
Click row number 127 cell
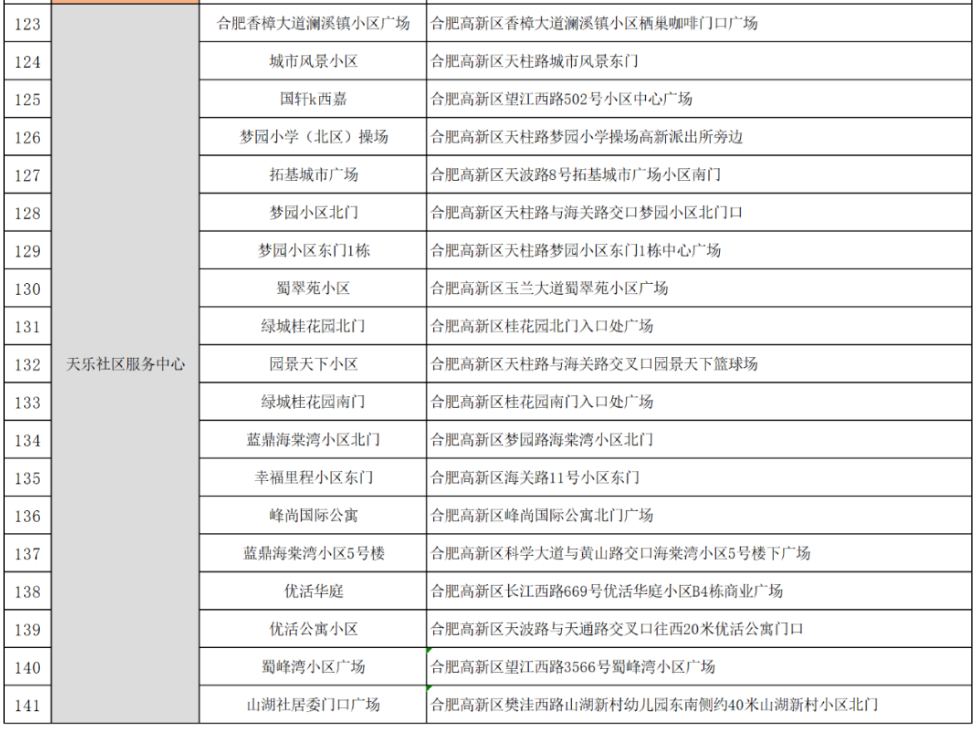point(28,174)
